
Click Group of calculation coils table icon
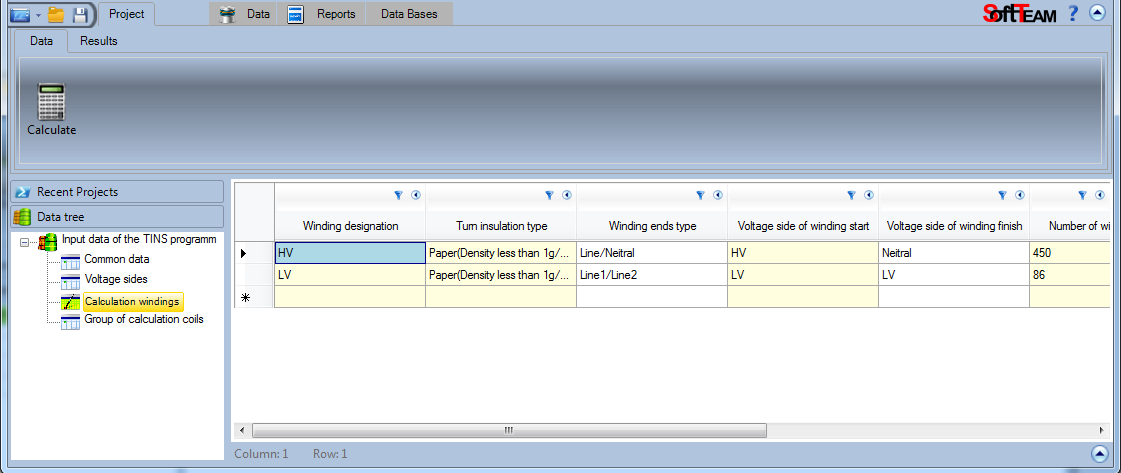tap(70, 322)
